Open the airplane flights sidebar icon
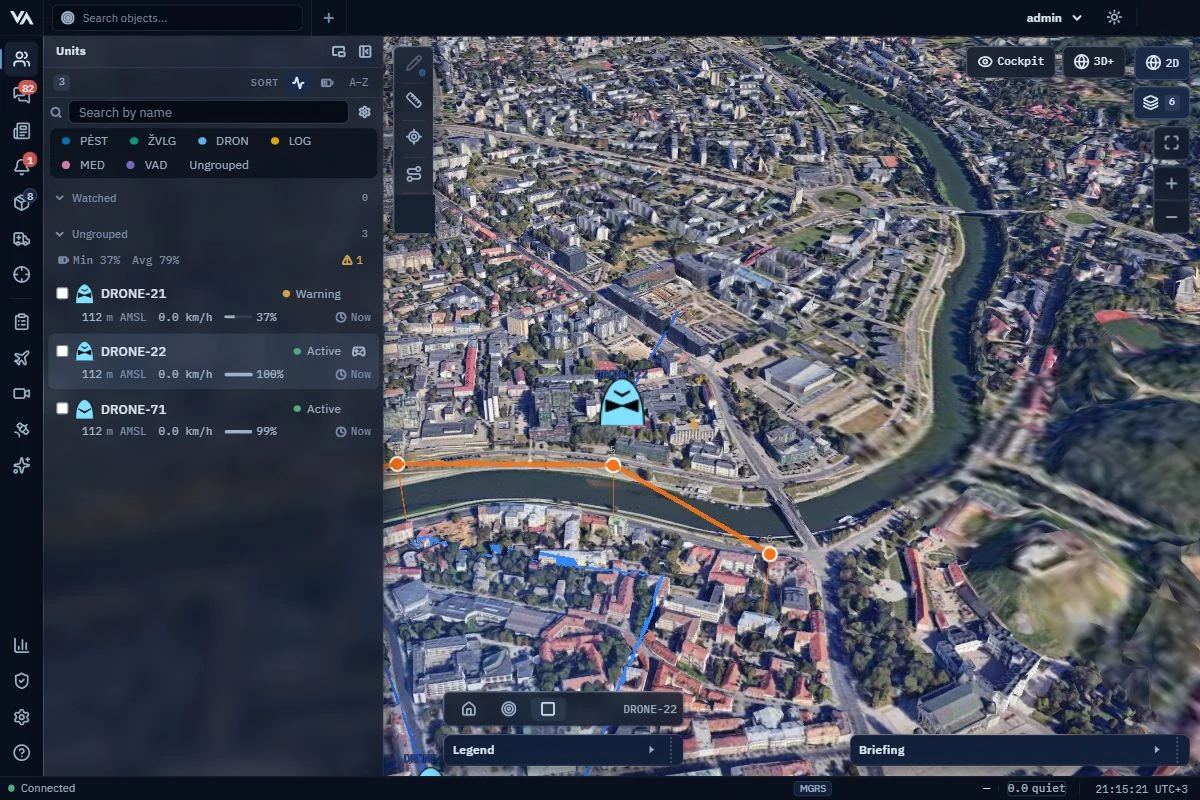Image resolution: width=1200 pixels, height=800 pixels. (22, 358)
